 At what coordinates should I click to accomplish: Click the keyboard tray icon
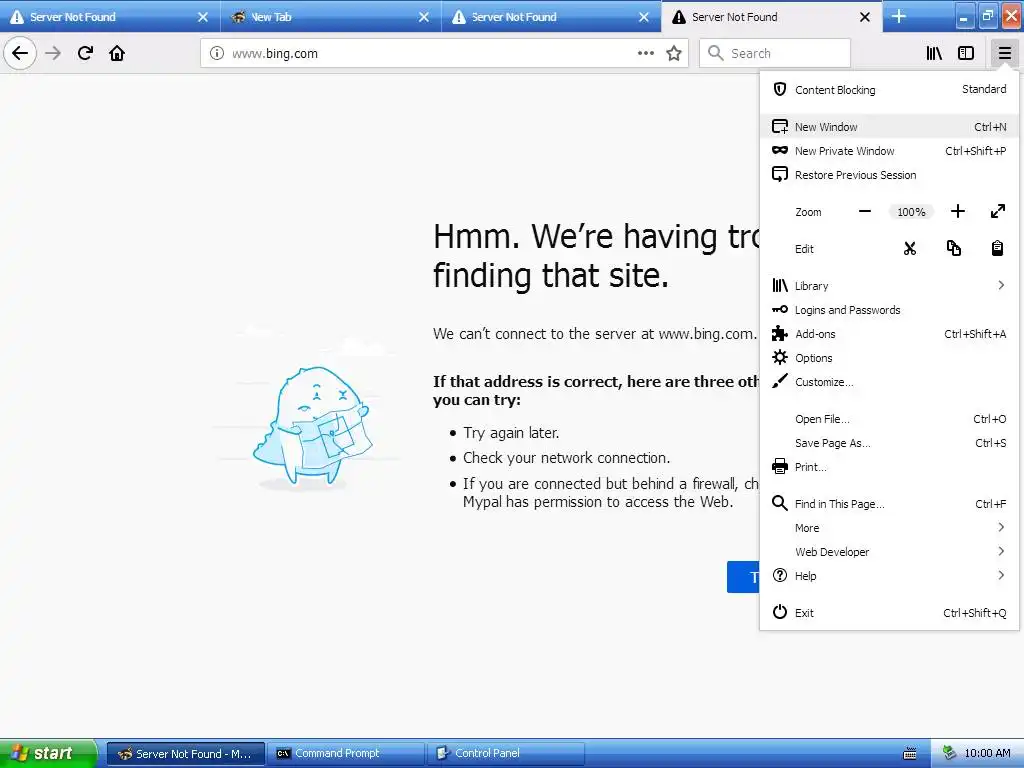(x=910, y=754)
